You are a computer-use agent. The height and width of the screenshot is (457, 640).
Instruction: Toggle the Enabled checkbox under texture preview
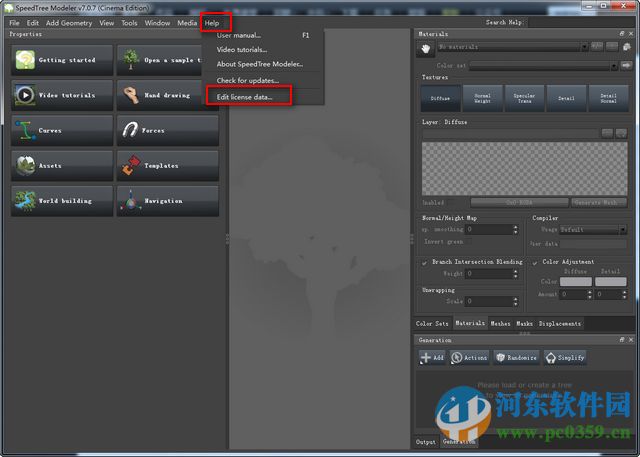[x=451, y=202]
